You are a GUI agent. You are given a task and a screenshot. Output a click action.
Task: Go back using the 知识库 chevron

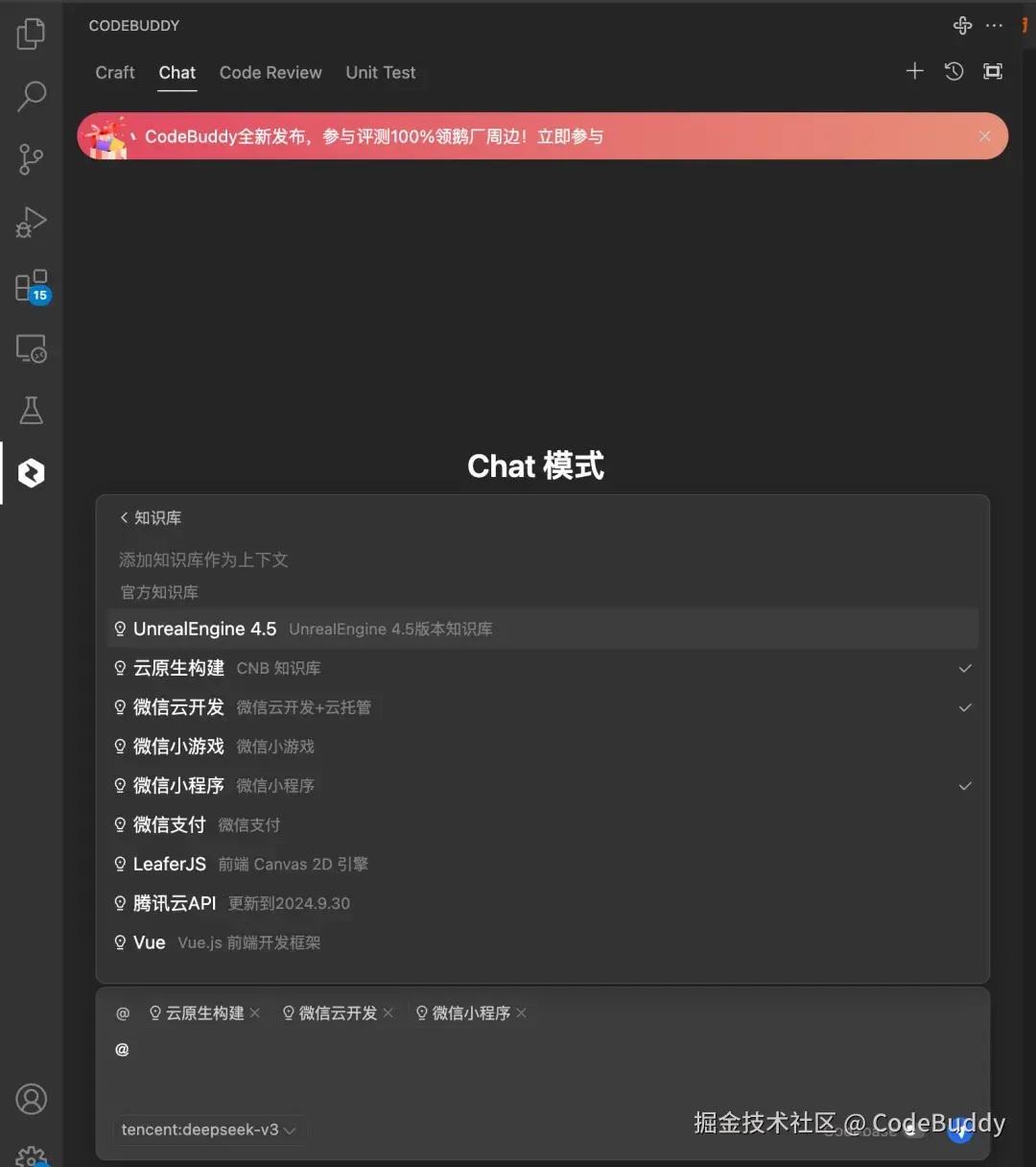151,517
